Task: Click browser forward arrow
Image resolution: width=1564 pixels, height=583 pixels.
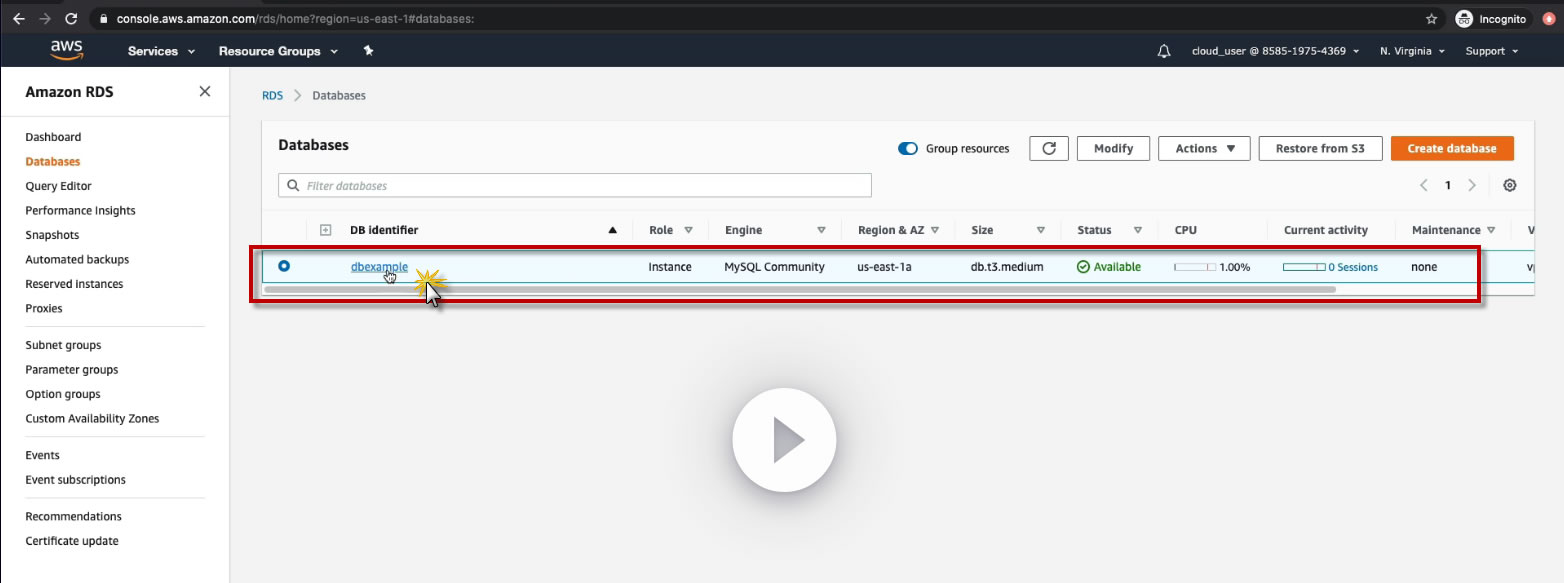Action: [45, 19]
